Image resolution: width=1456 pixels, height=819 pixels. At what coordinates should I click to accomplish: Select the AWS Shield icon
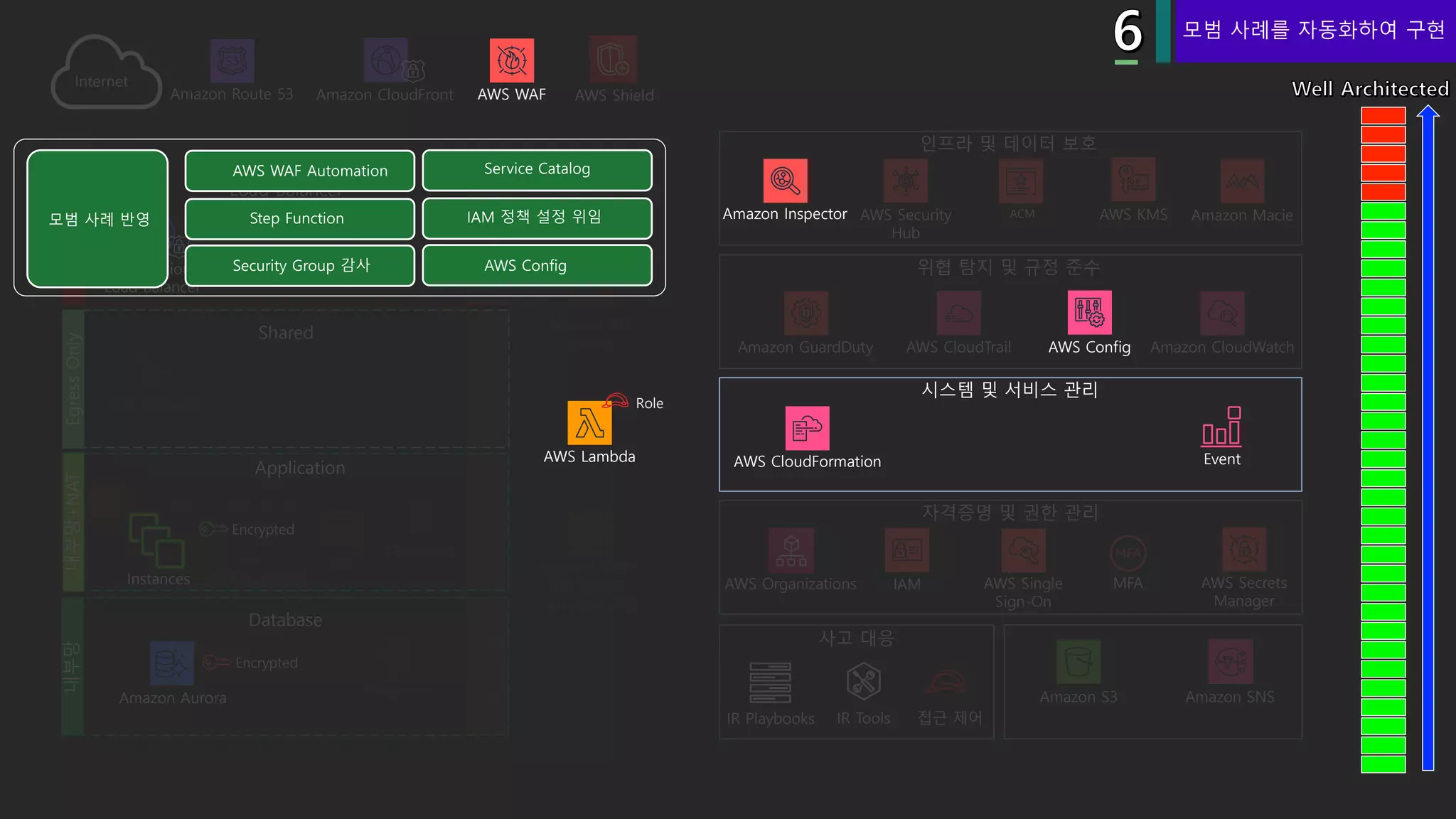613,60
